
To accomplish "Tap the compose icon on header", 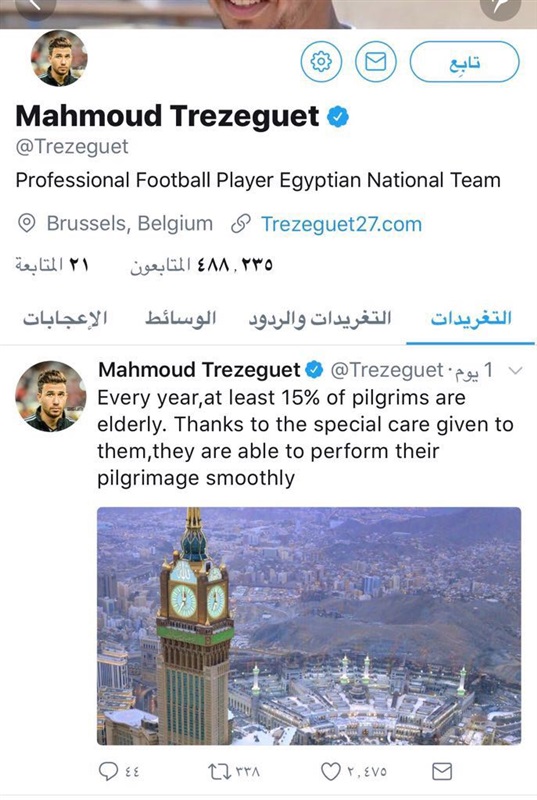I will 500,6.
